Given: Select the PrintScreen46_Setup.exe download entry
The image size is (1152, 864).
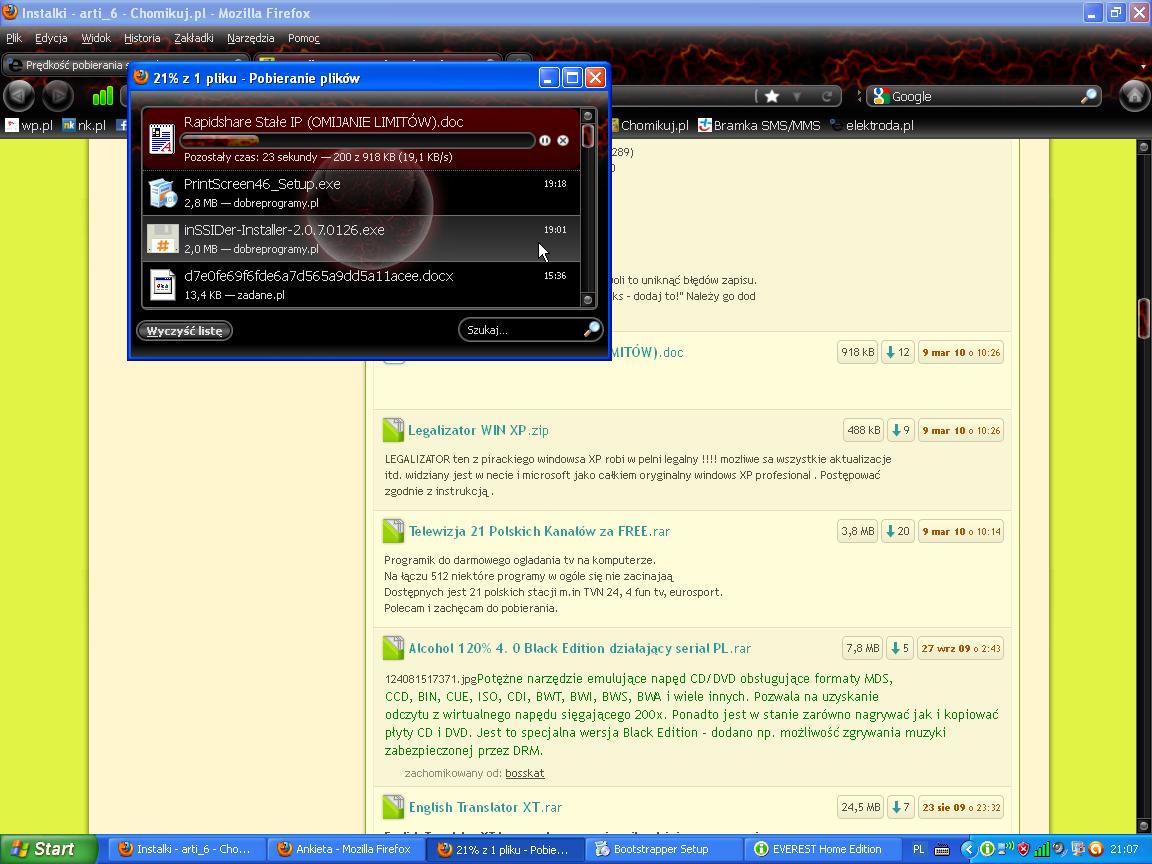Looking at the screenshot, I should (361, 192).
